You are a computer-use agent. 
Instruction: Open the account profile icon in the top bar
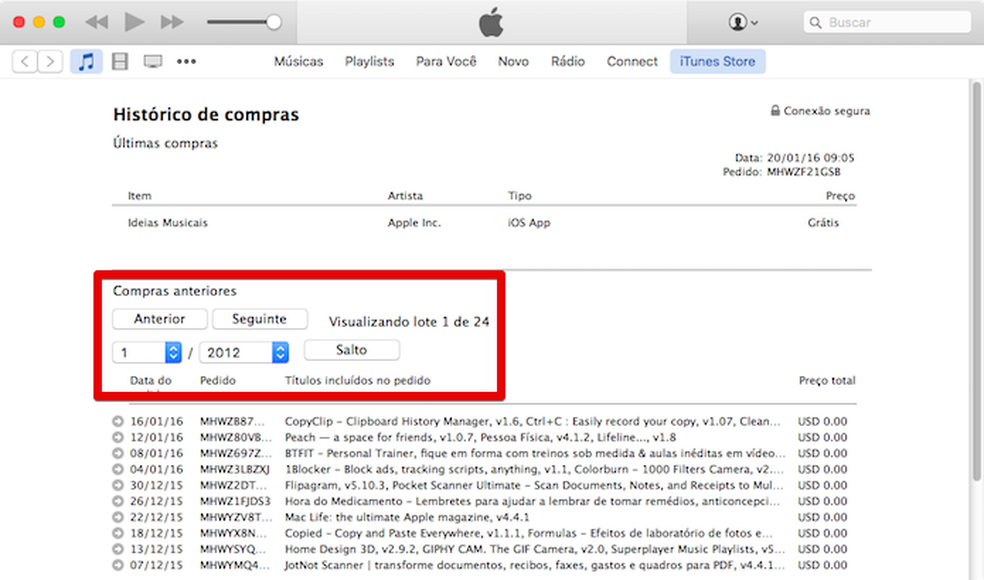[x=738, y=22]
